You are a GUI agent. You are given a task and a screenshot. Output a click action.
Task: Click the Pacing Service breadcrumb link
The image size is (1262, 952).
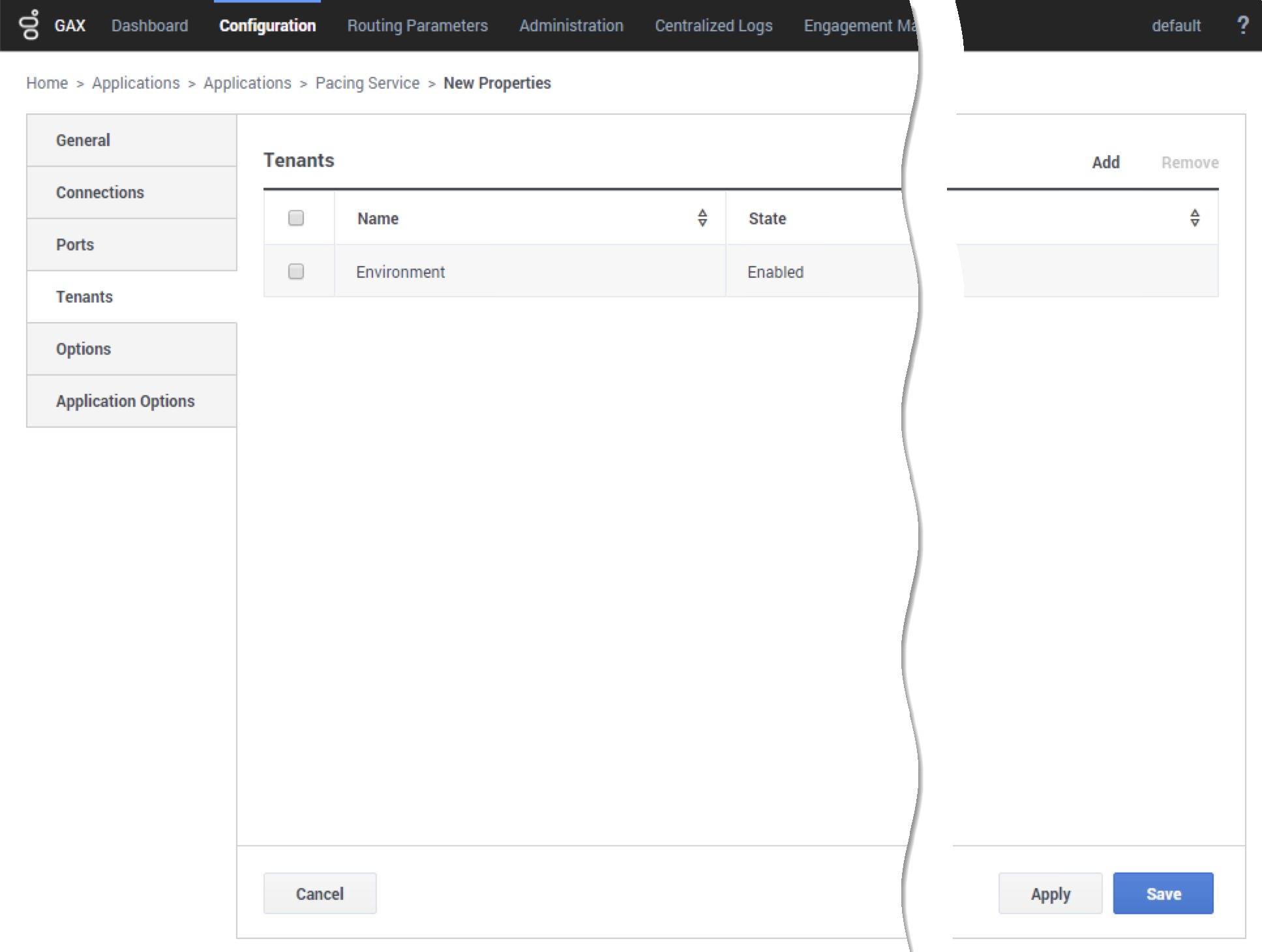pos(367,83)
